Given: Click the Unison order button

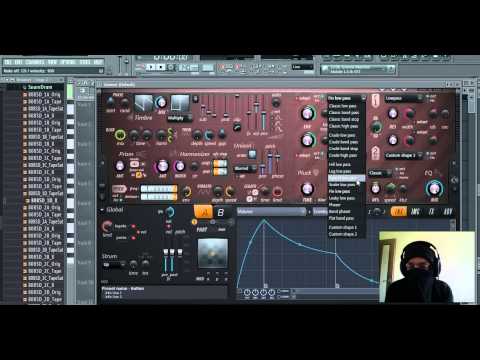Looking at the screenshot, I should (252, 154).
